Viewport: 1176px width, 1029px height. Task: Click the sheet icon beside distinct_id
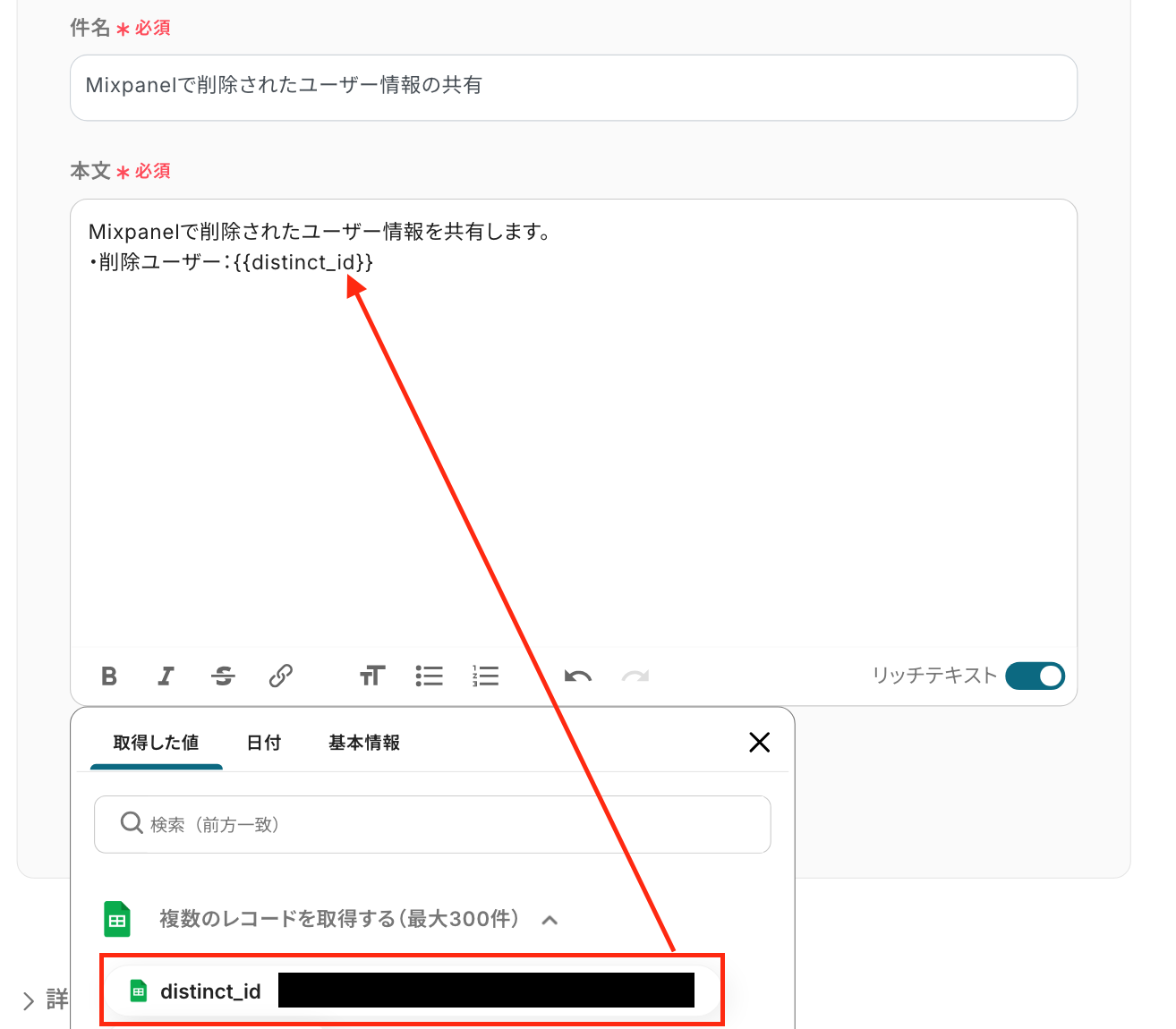pyautogui.click(x=139, y=991)
